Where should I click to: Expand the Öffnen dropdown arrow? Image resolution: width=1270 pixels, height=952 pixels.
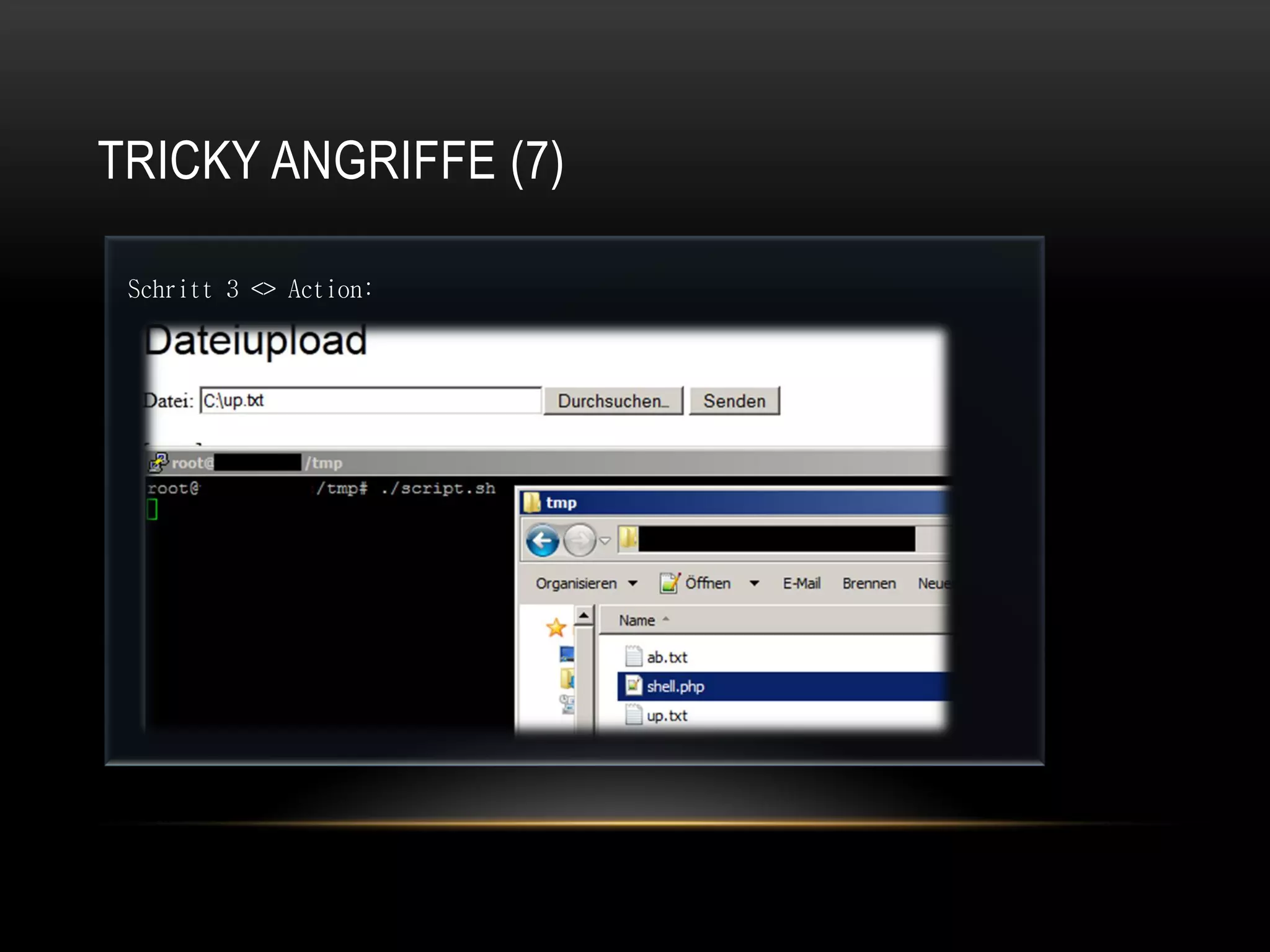click(x=754, y=583)
